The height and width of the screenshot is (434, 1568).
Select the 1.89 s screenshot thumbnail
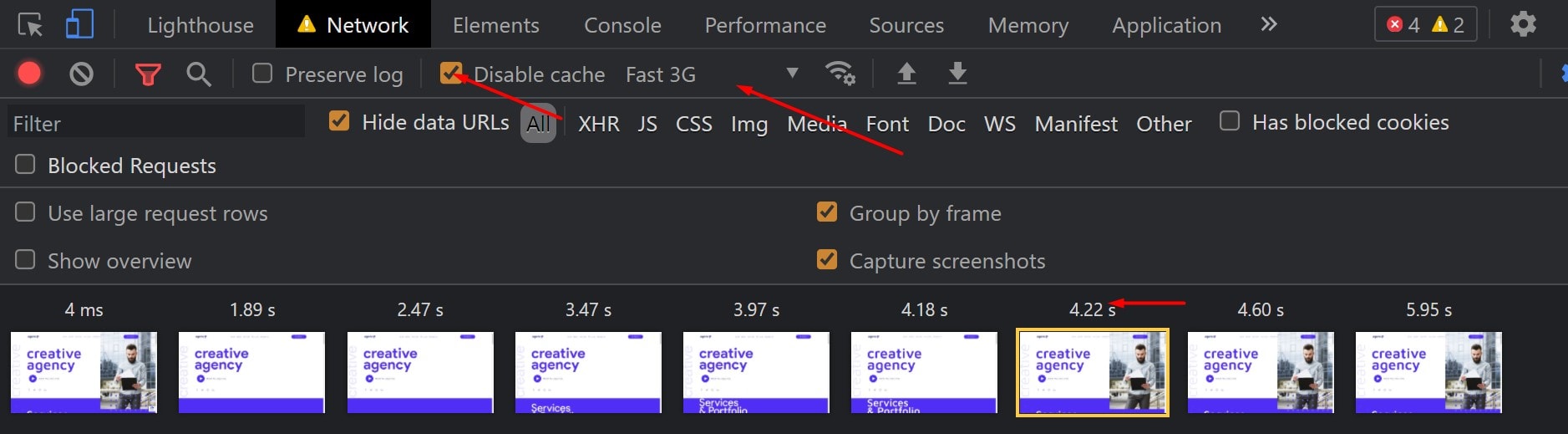pyautogui.click(x=251, y=372)
